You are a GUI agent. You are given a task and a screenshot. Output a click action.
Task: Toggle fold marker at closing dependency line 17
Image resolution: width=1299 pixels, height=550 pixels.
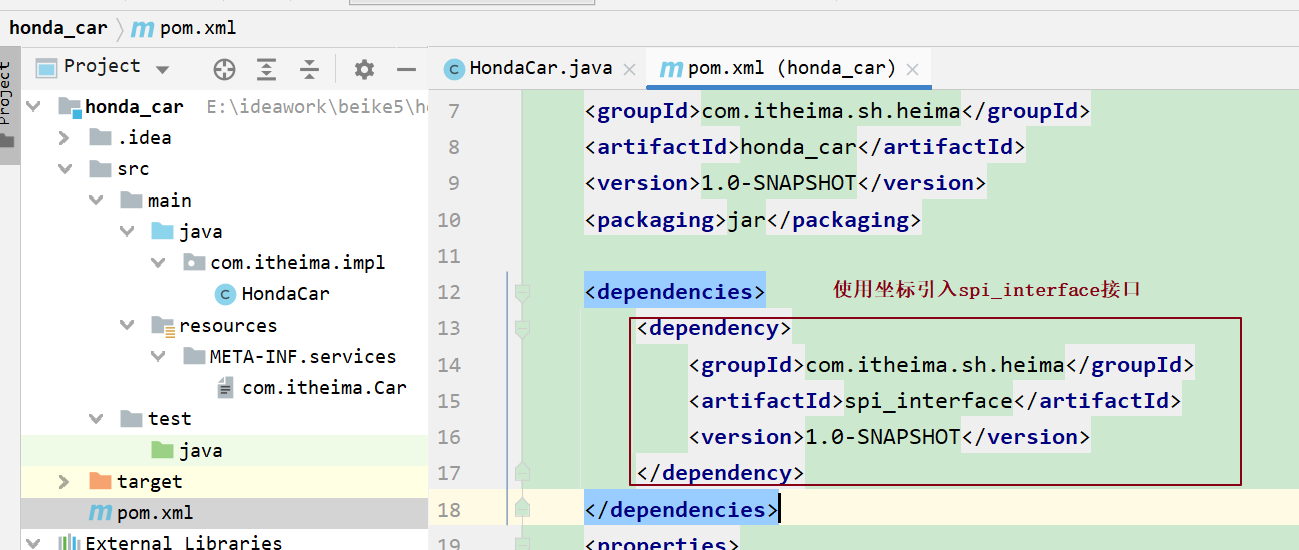click(x=521, y=472)
